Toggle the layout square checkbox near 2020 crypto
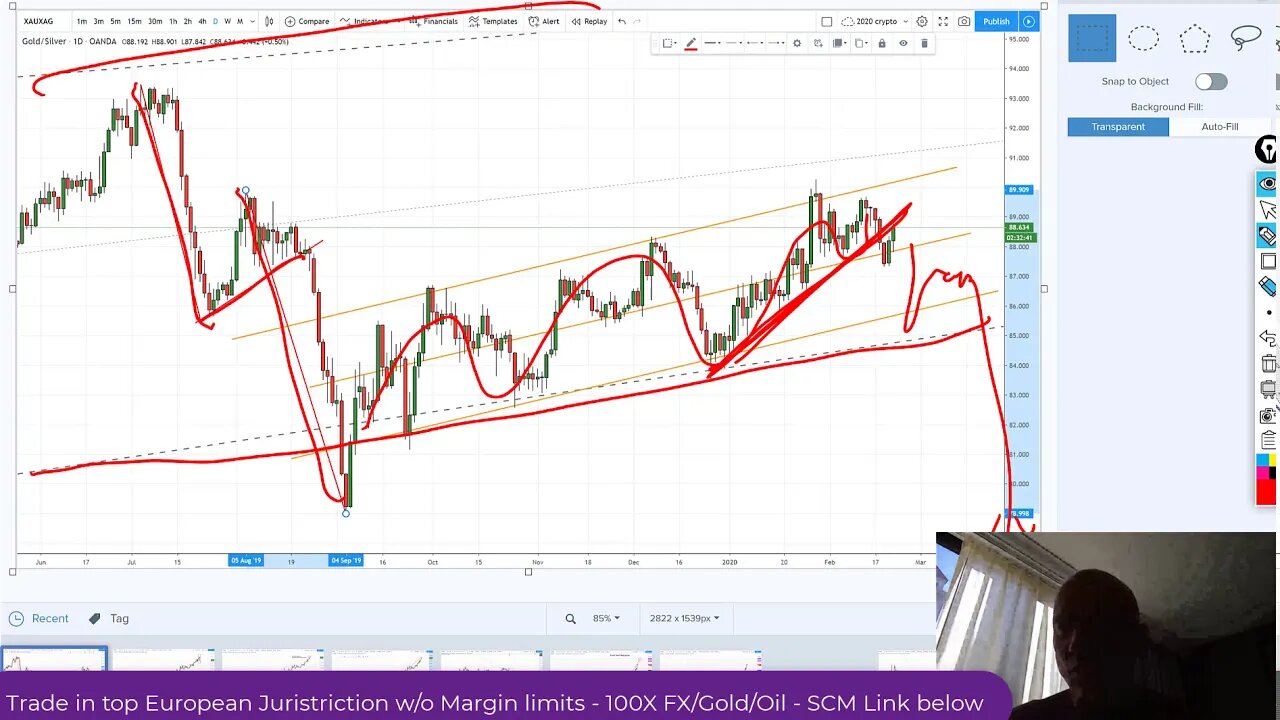This screenshot has width=1280, height=720. [x=827, y=21]
